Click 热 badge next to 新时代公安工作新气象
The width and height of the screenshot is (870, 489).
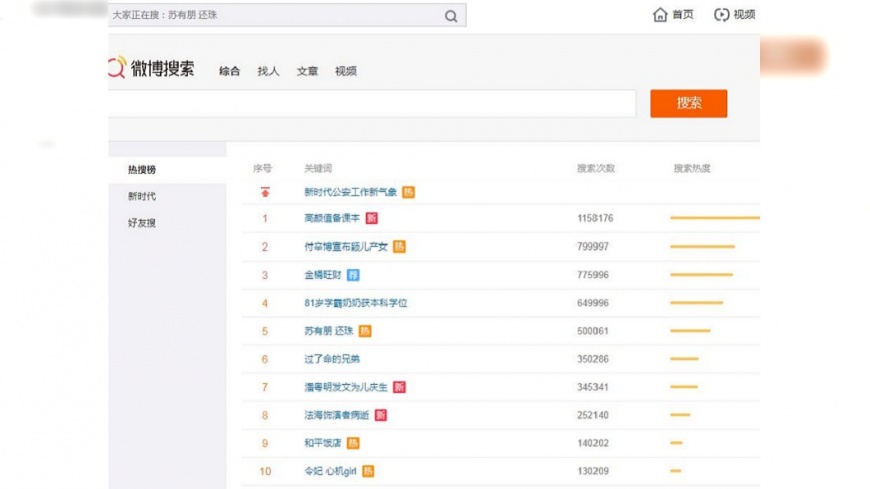(x=408, y=192)
